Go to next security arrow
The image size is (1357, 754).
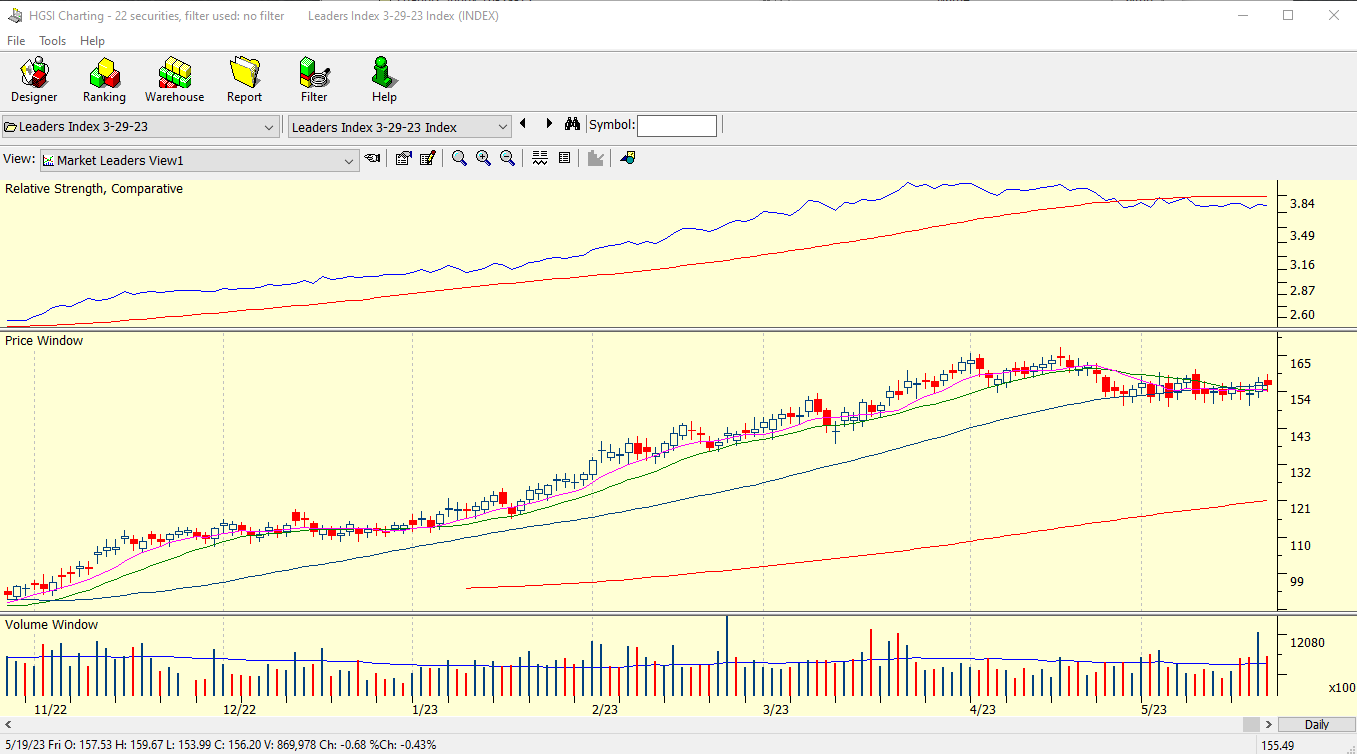click(x=549, y=124)
